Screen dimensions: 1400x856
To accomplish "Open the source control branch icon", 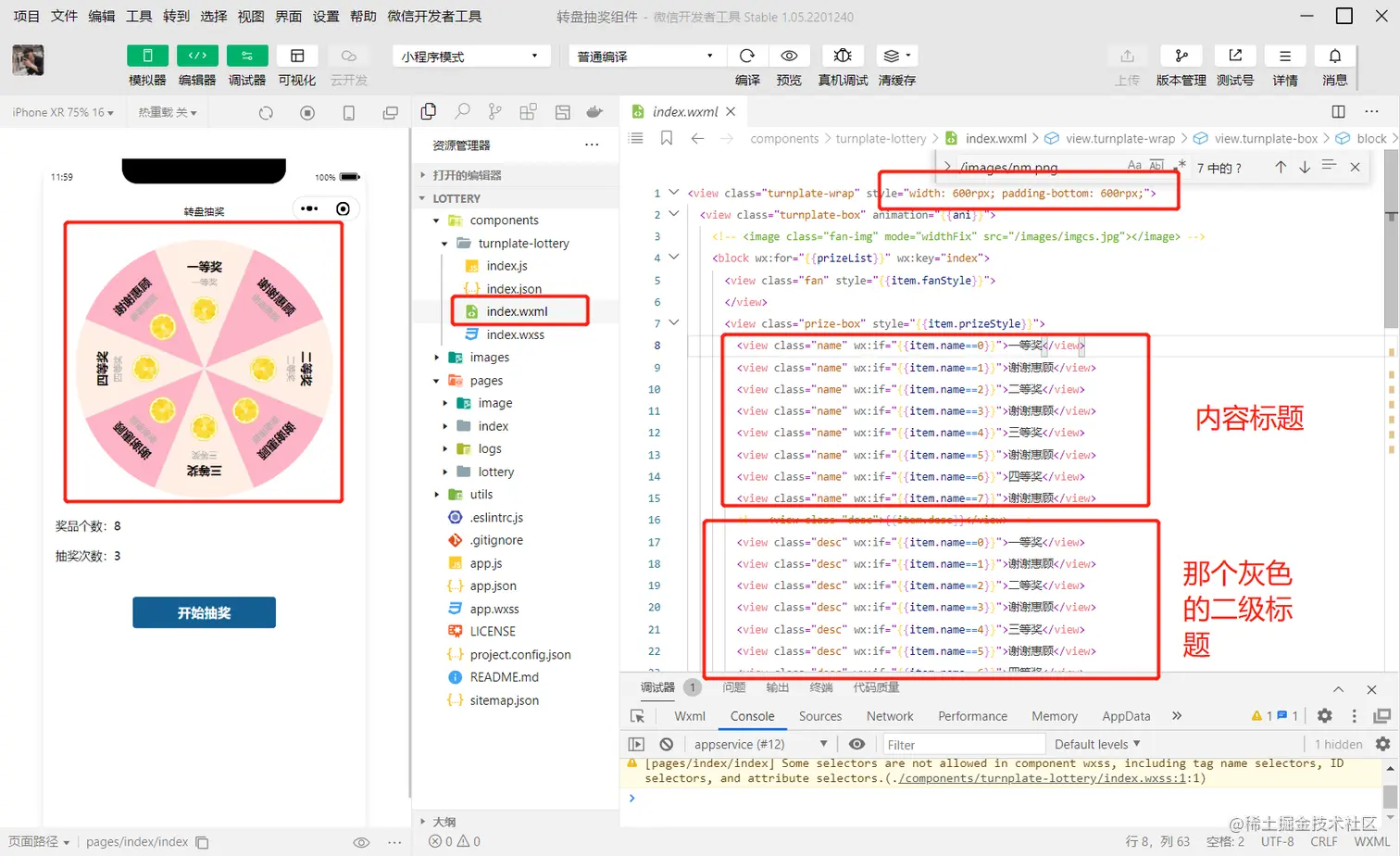I will (495, 112).
